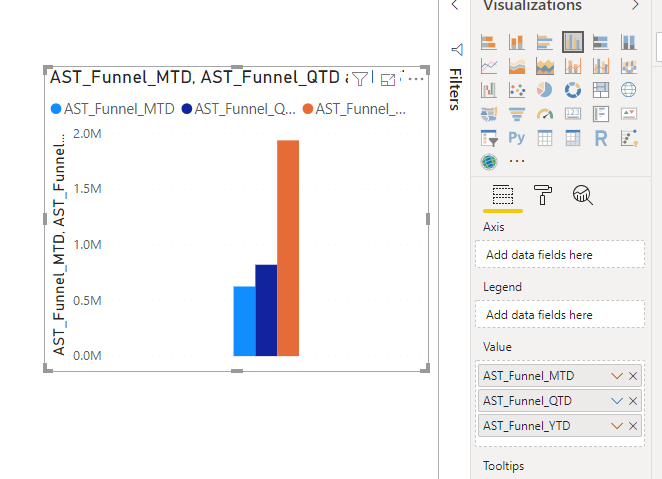The width and height of the screenshot is (662, 479).
Task: Select the Slicer visual
Action: (x=489, y=138)
